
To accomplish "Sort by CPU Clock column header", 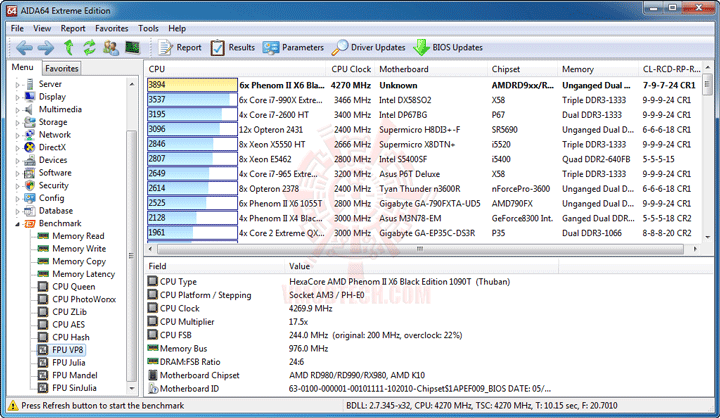I will tap(350, 69).
